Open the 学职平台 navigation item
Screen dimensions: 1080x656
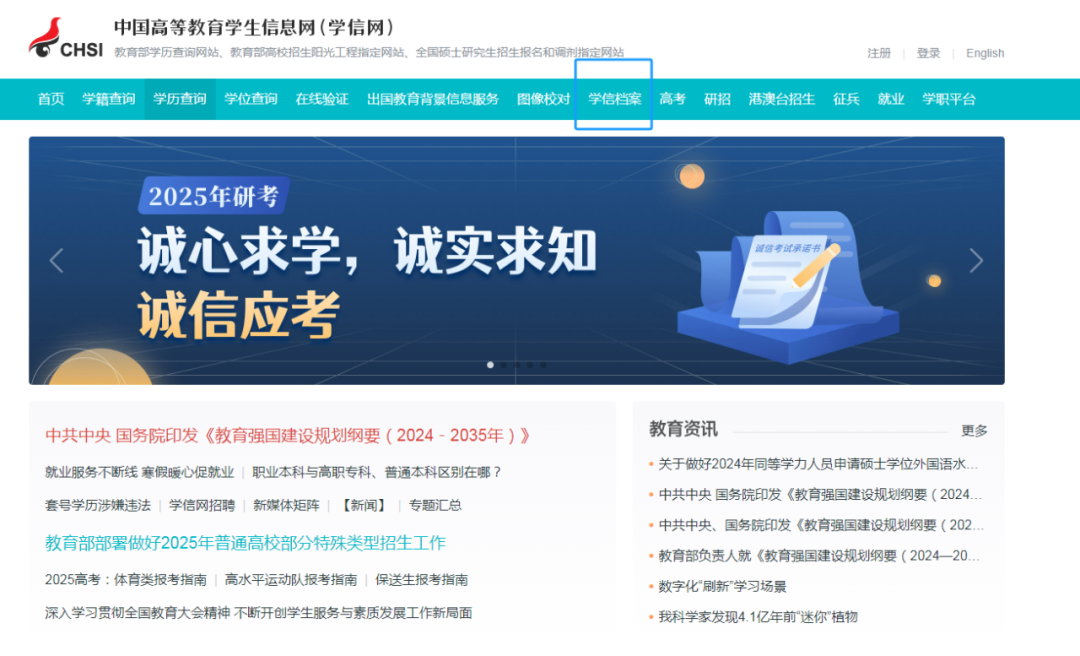(949, 99)
